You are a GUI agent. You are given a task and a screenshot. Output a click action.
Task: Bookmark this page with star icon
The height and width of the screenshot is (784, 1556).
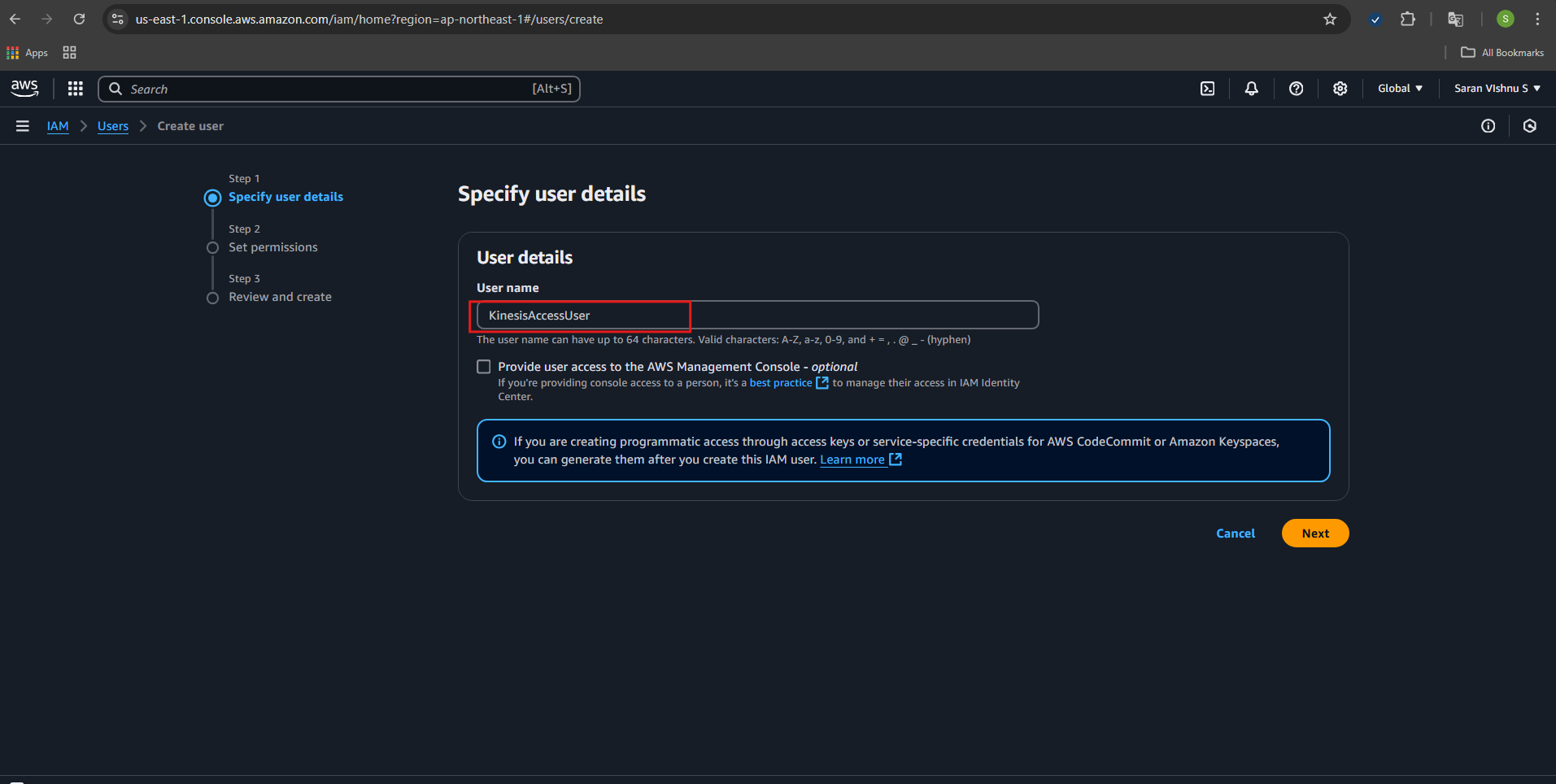point(1330,20)
